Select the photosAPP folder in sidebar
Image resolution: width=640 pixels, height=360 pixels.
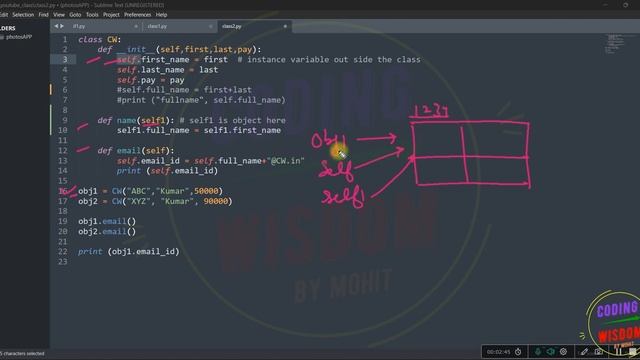(19, 37)
